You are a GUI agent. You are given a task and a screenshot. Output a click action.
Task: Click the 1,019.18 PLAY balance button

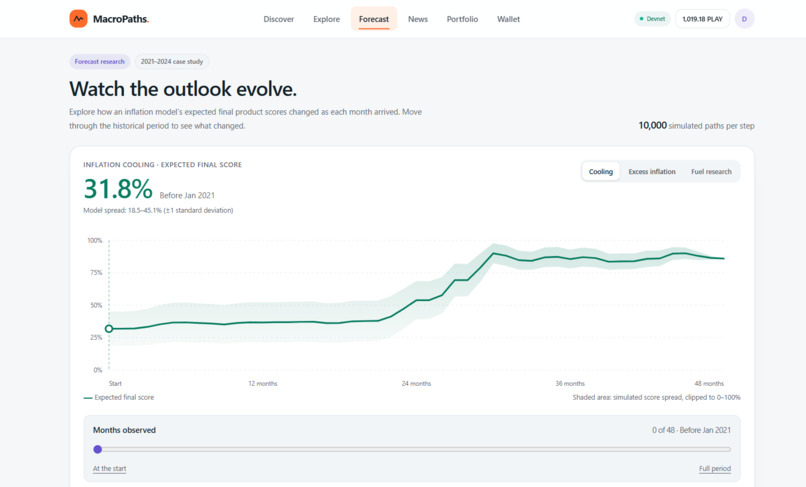tap(702, 19)
